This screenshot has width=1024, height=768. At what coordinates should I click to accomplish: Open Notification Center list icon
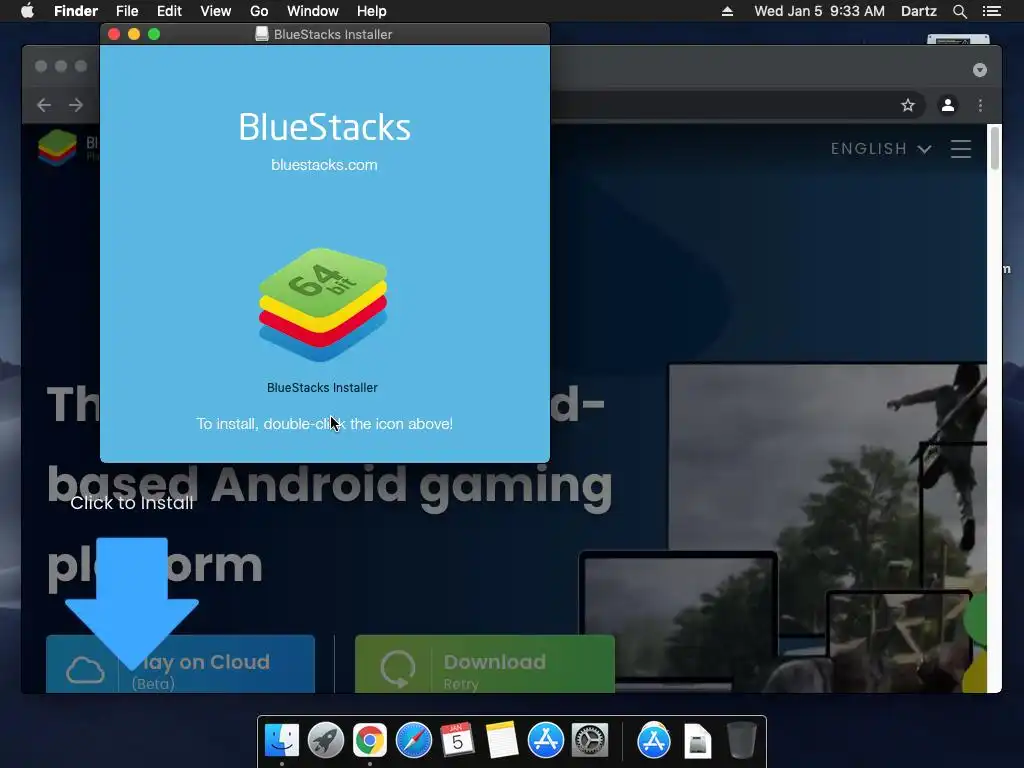(x=991, y=11)
